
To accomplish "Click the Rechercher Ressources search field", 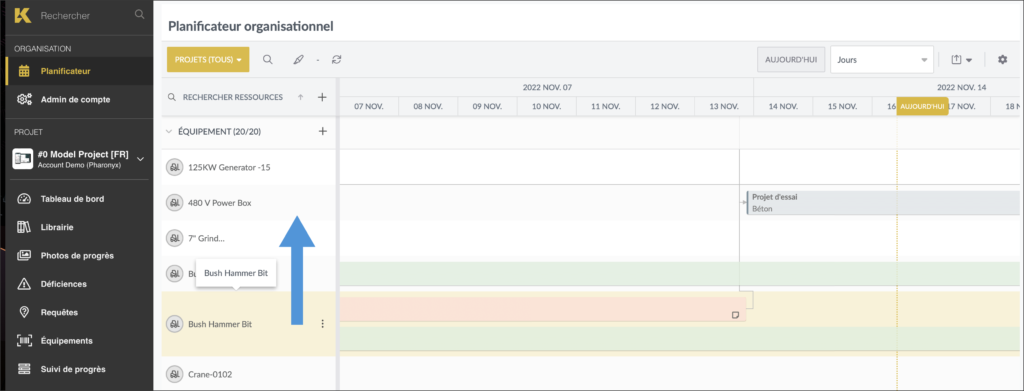I will click(x=232, y=97).
